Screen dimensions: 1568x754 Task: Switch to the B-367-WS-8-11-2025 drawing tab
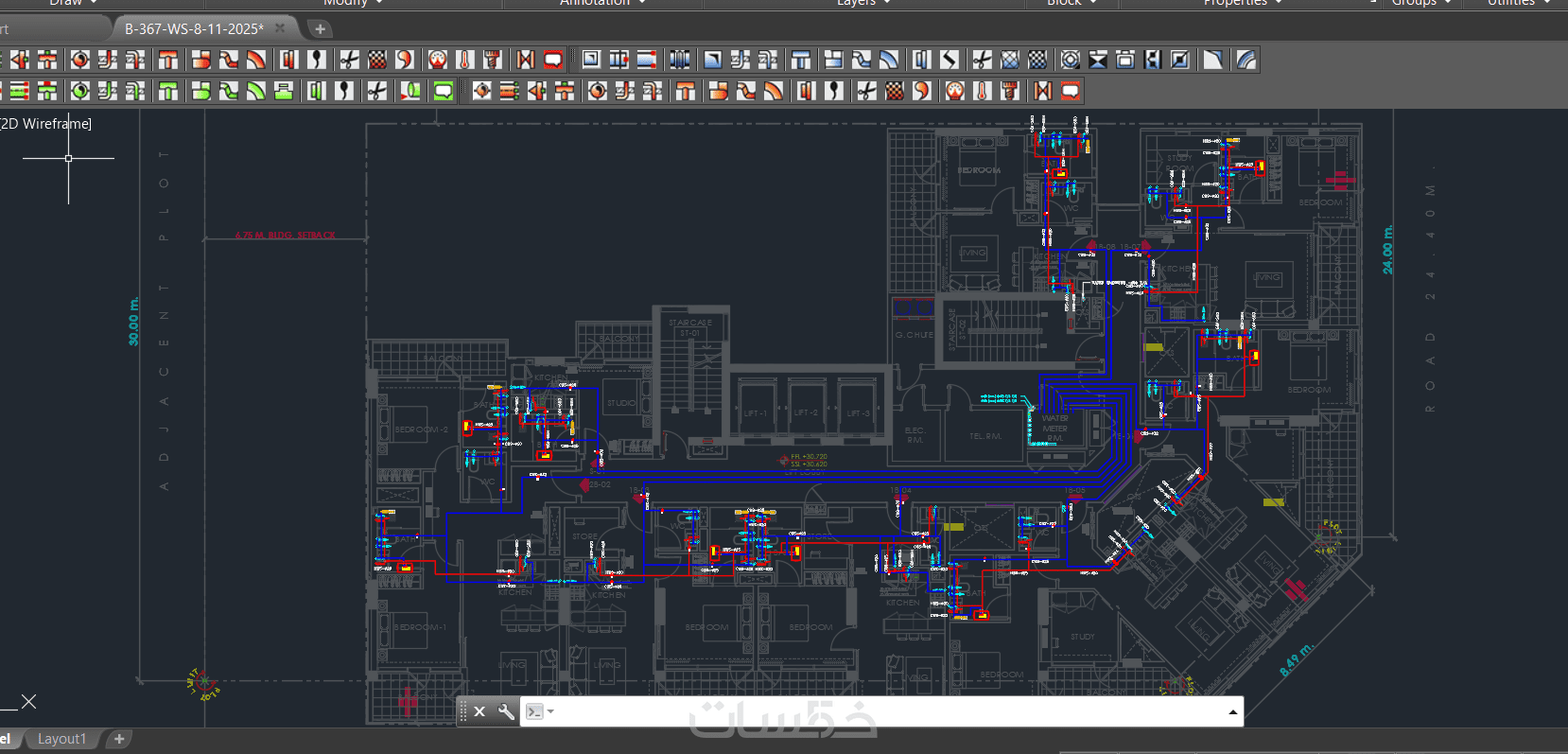click(x=194, y=28)
